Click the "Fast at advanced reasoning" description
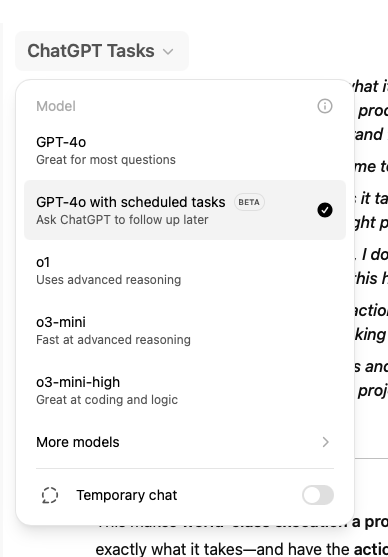The width and height of the screenshot is (388, 557). [113, 340]
